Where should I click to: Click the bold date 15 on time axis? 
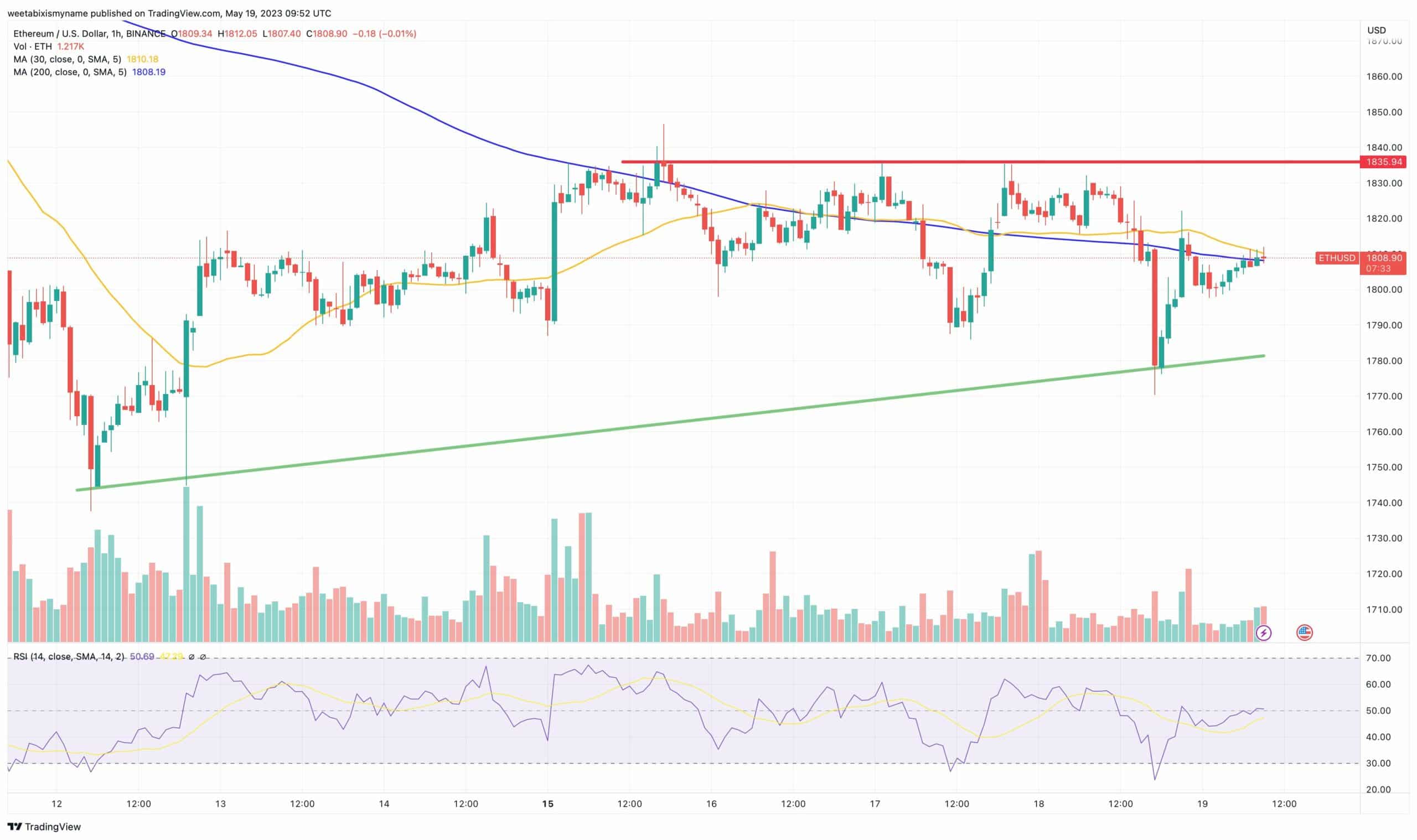click(x=547, y=804)
